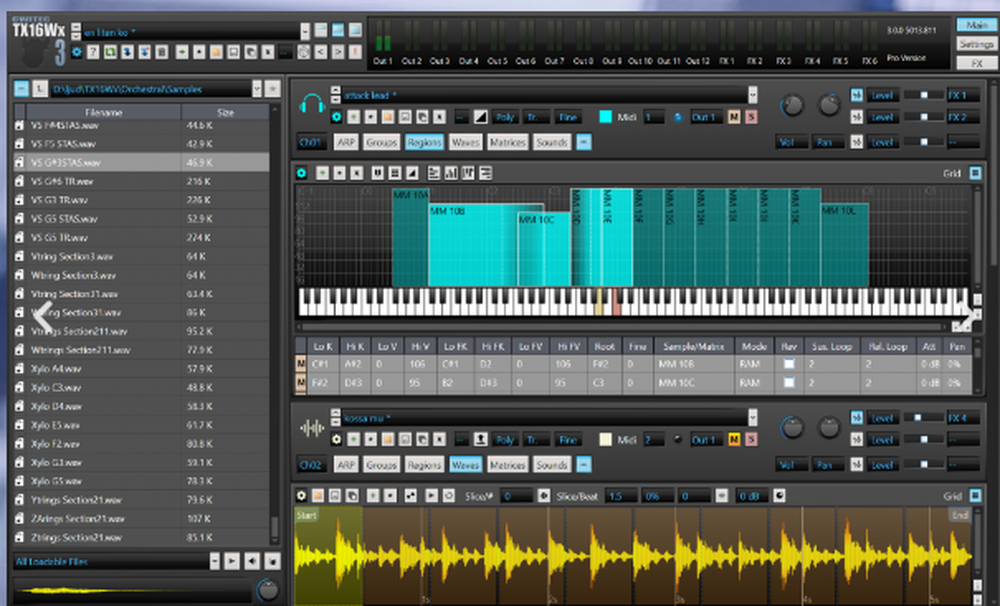Click the Settings button at top right
1000x606 pixels.
(975, 44)
